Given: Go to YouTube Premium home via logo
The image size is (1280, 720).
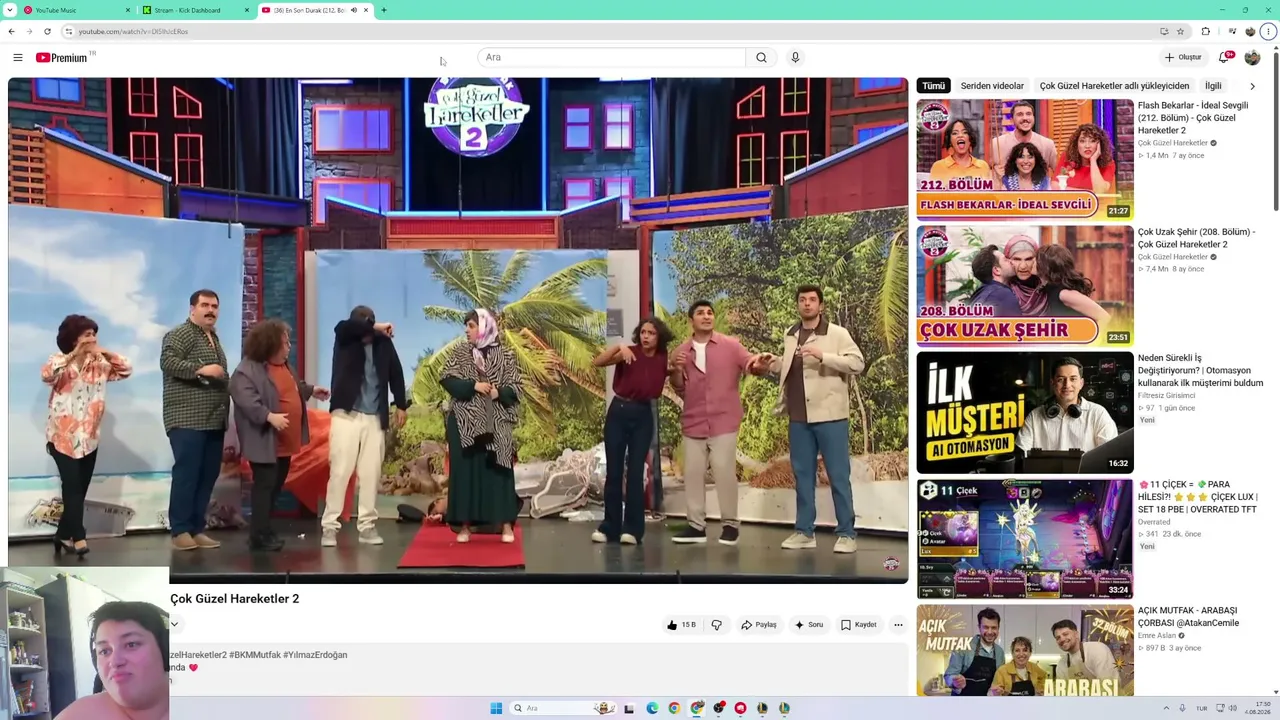Looking at the screenshot, I should point(62,57).
